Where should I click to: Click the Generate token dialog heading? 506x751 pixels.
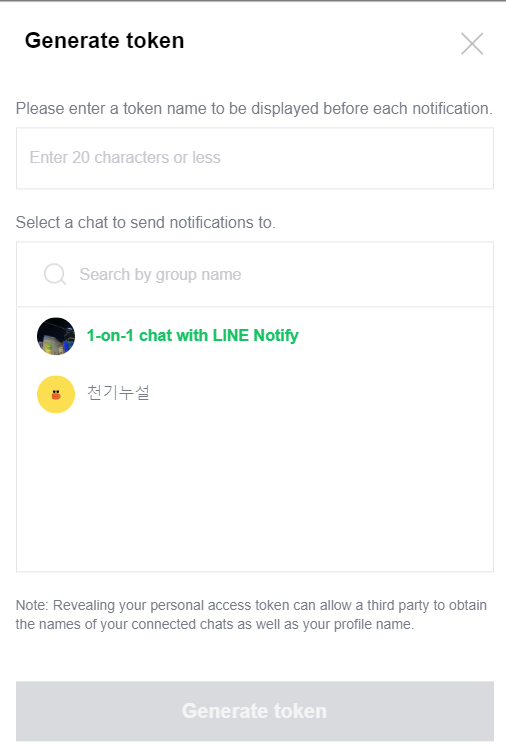click(104, 41)
